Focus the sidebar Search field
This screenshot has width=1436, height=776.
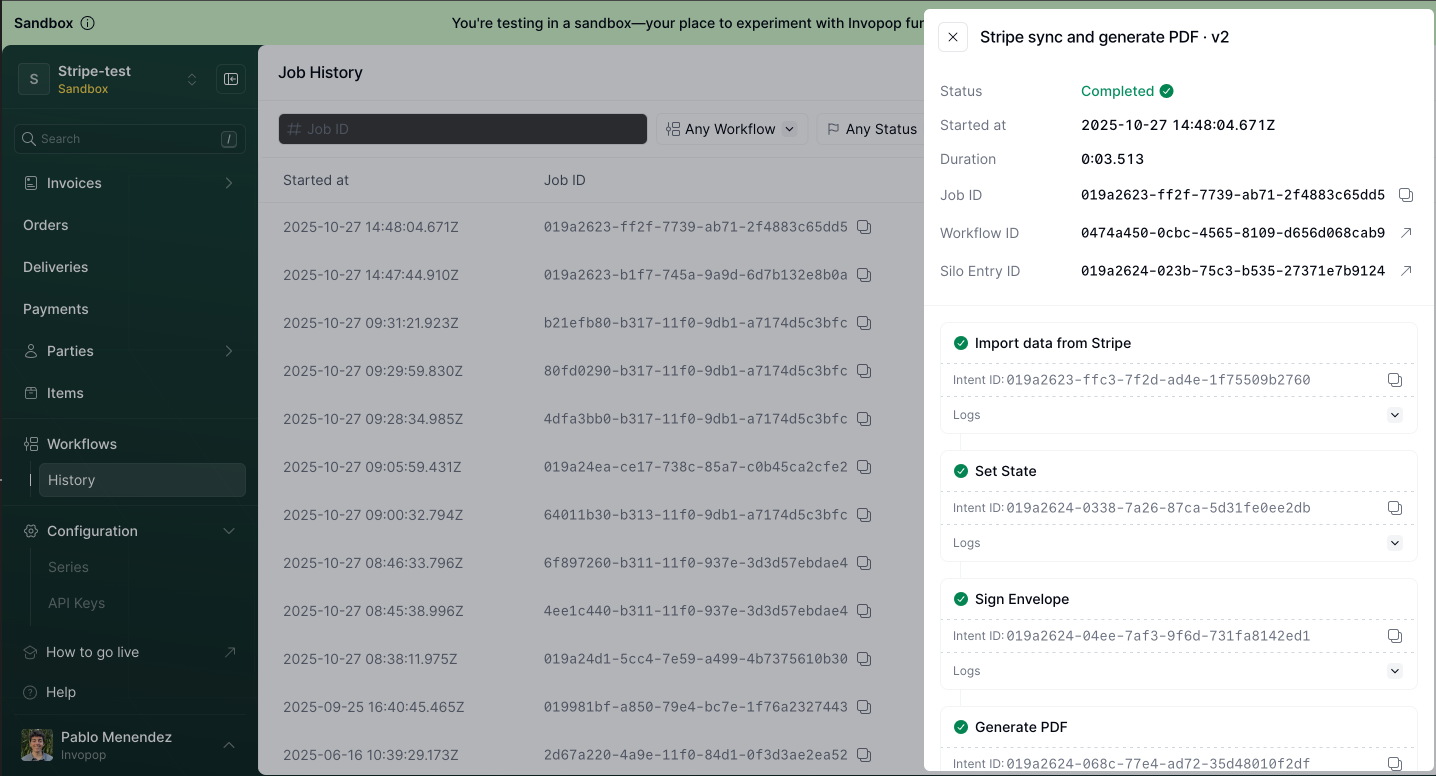[x=130, y=139]
